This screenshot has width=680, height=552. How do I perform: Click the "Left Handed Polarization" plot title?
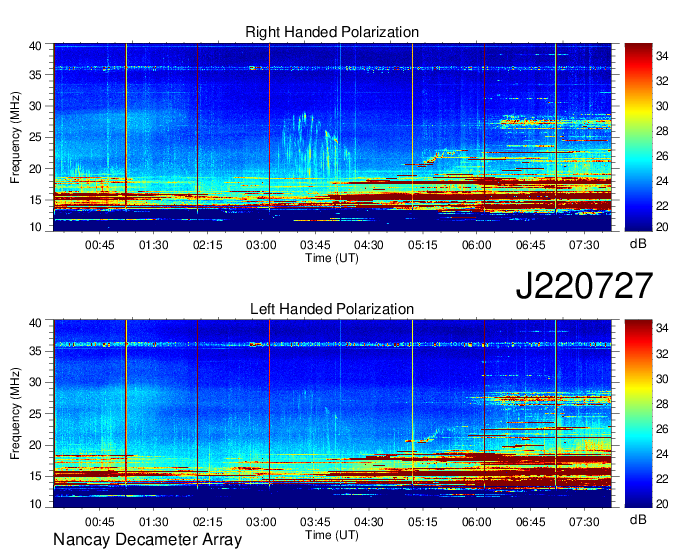332,309
